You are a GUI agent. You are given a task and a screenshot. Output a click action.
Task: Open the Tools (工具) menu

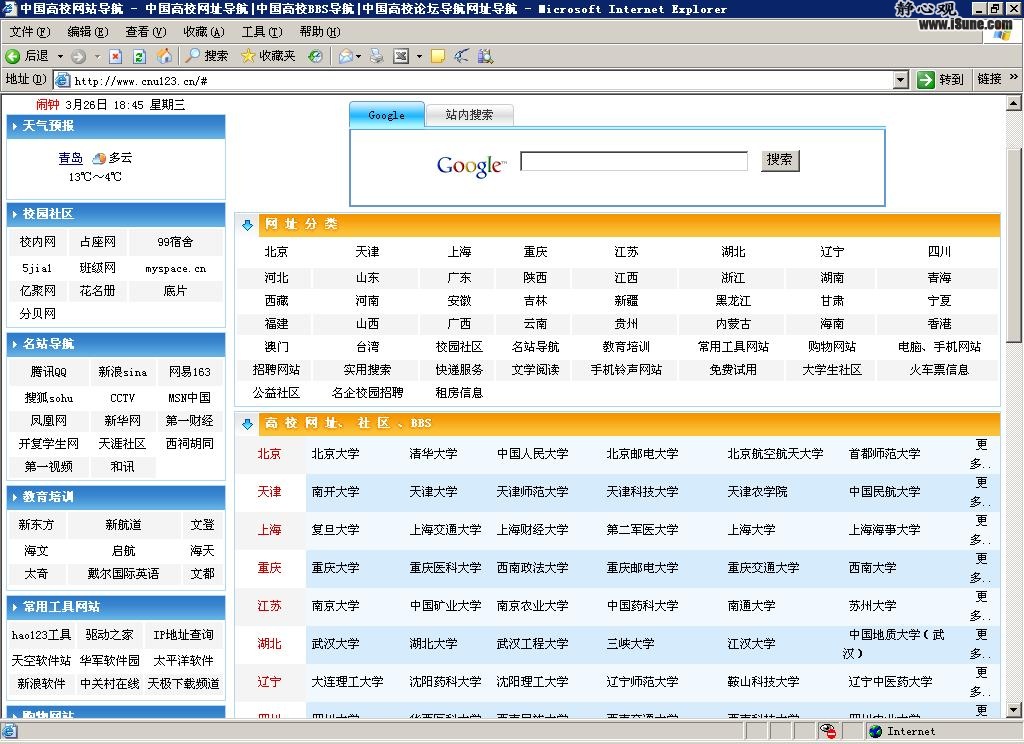[262, 31]
